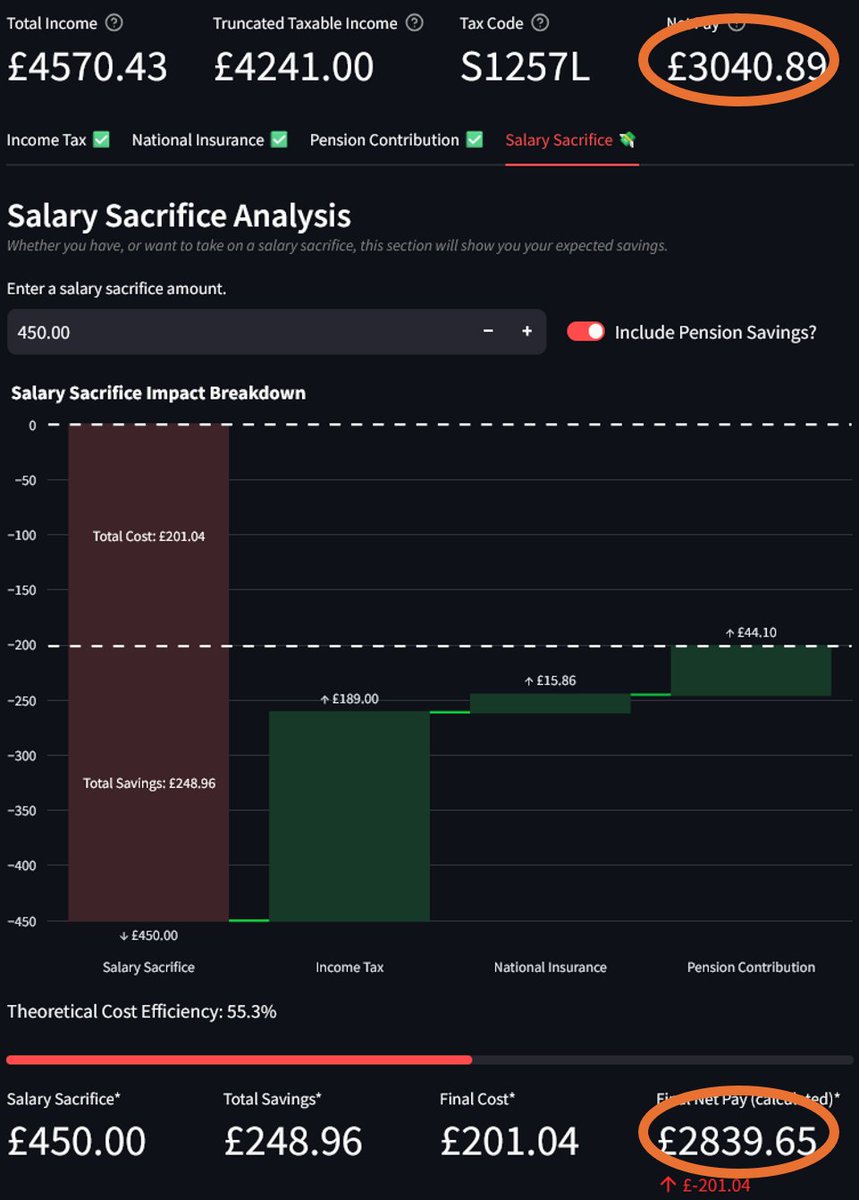Open help tooltip beside Tax Code

pyautogui.click(x=541, y=23)
